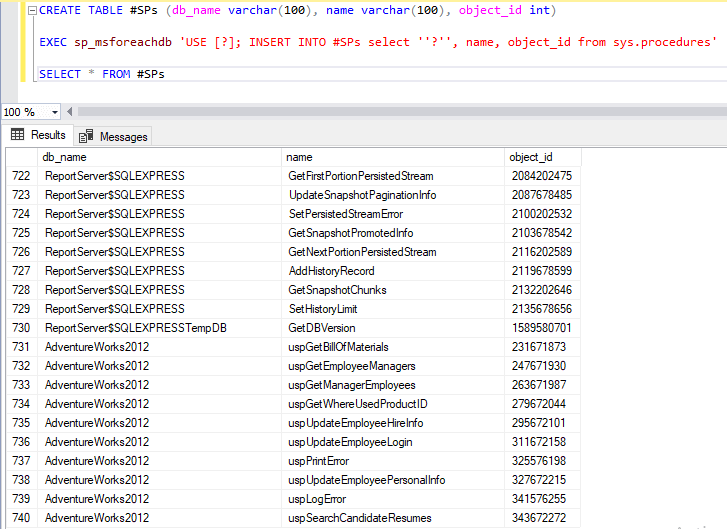Image resolution: width=727 pixels, height=529 pixels.
Task: Click the grid corner to select all cells
Action: click(x=21, y=157)
